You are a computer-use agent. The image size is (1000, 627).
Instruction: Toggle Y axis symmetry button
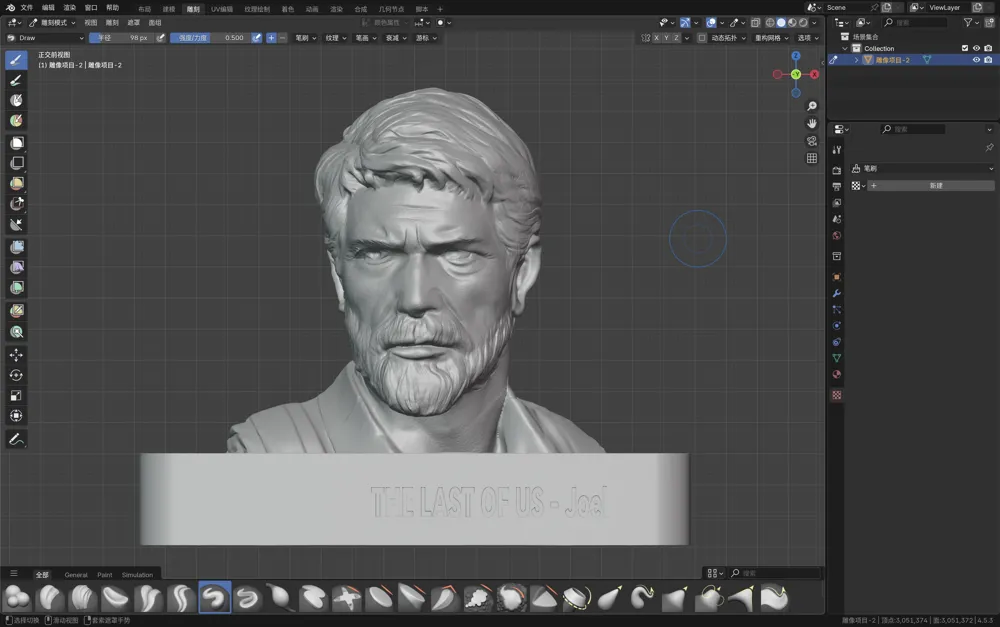tap(666, 38)
